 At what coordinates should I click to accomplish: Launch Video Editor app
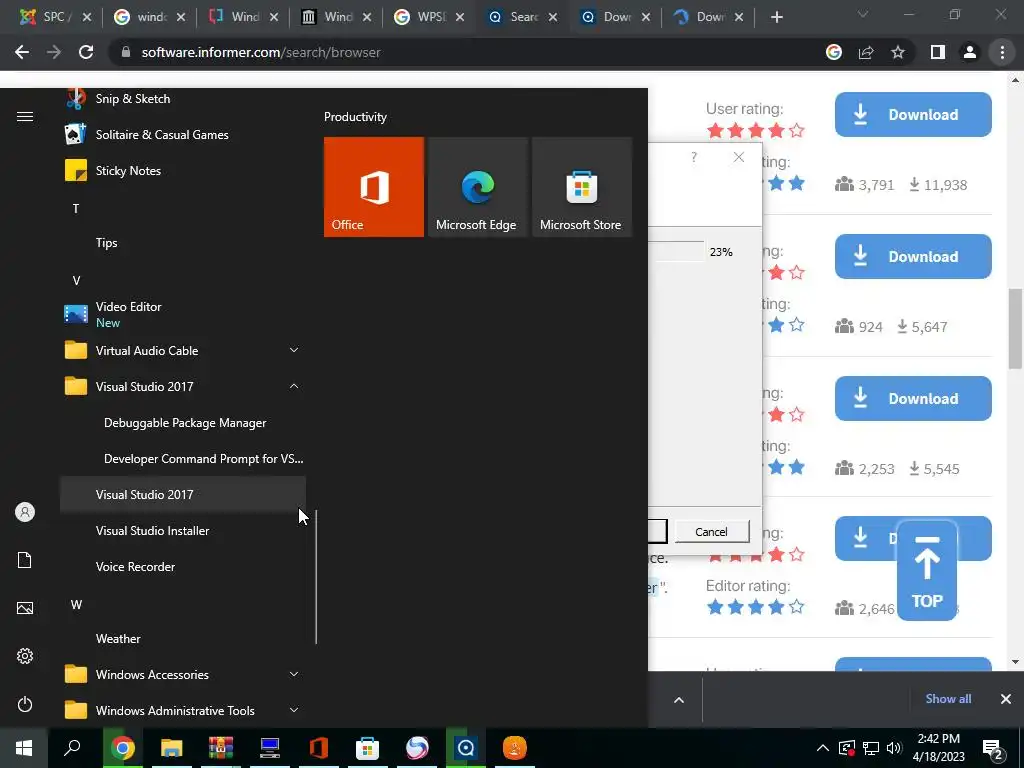coord(183,314)
